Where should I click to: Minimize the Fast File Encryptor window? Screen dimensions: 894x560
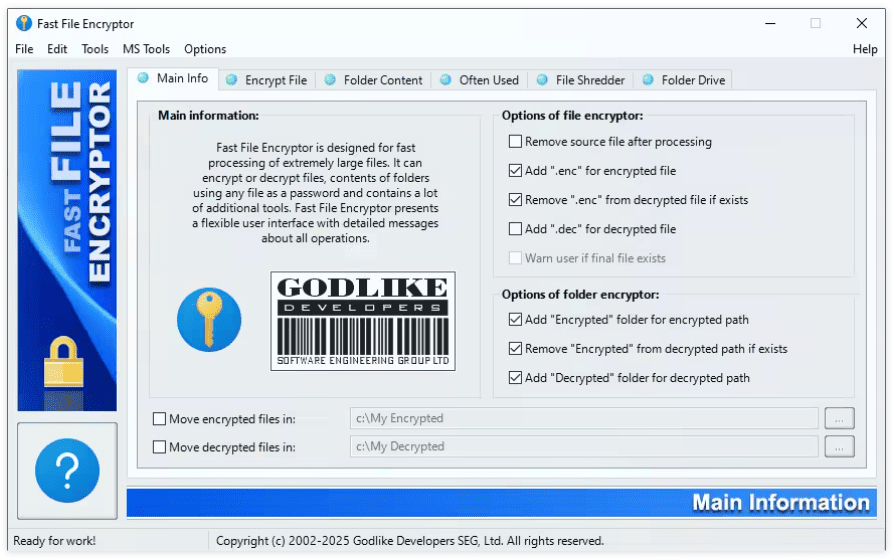tap(770, 23)
